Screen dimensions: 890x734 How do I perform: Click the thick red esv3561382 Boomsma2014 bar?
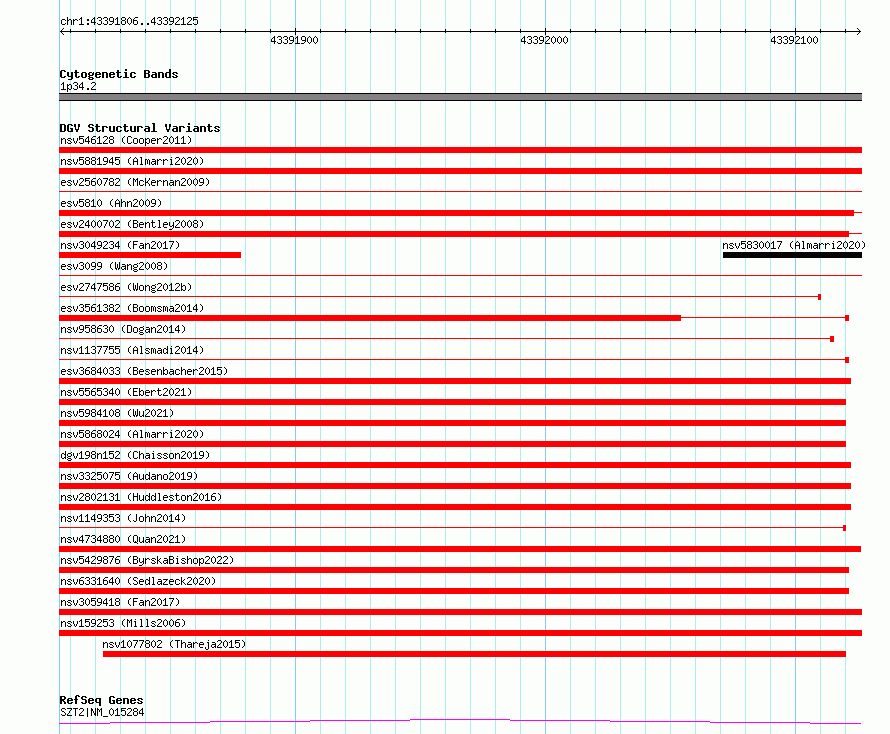point(370,318)
